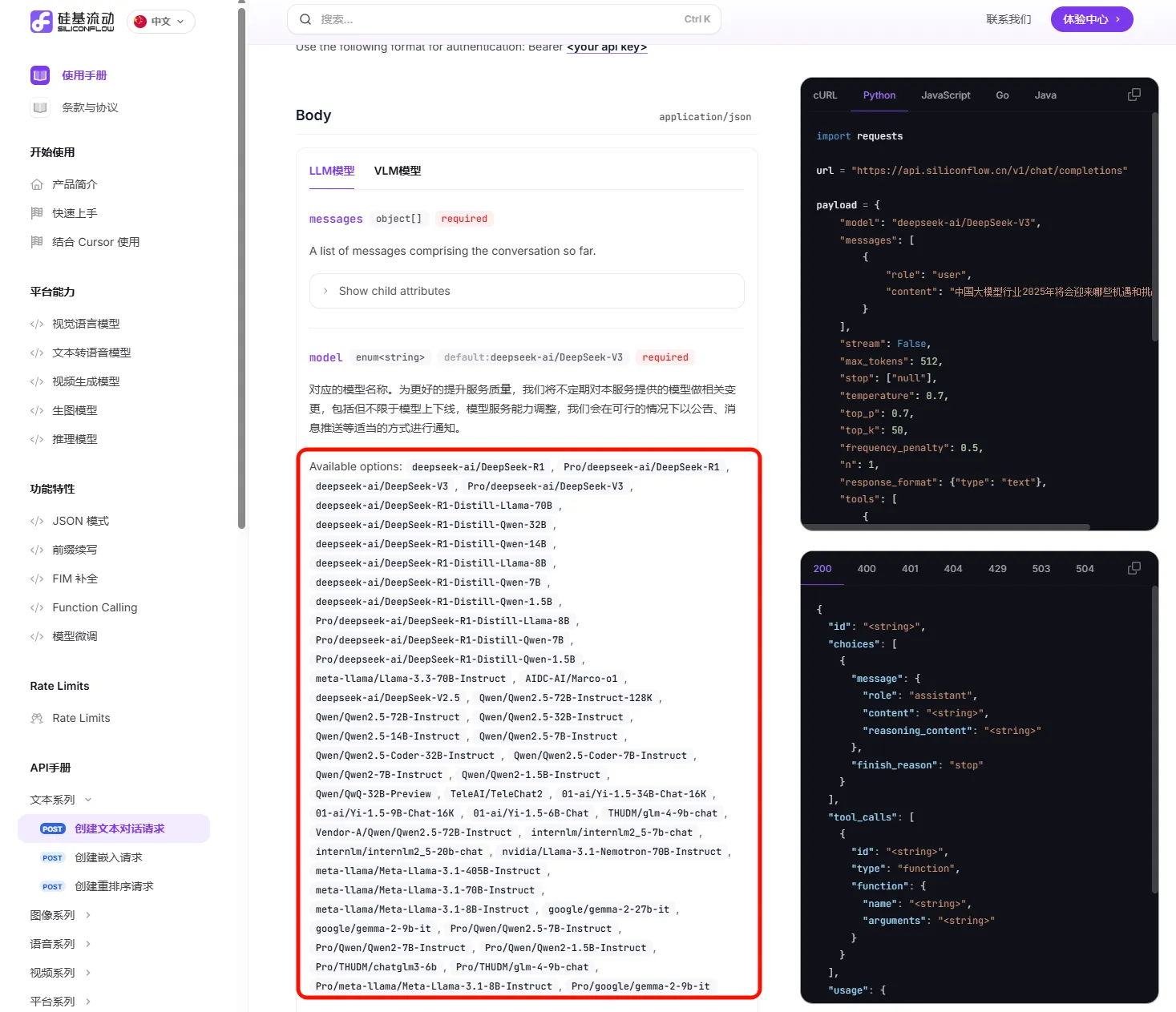
Task: Click the 搜索 search input field
Action: click(x=497, y=19)
